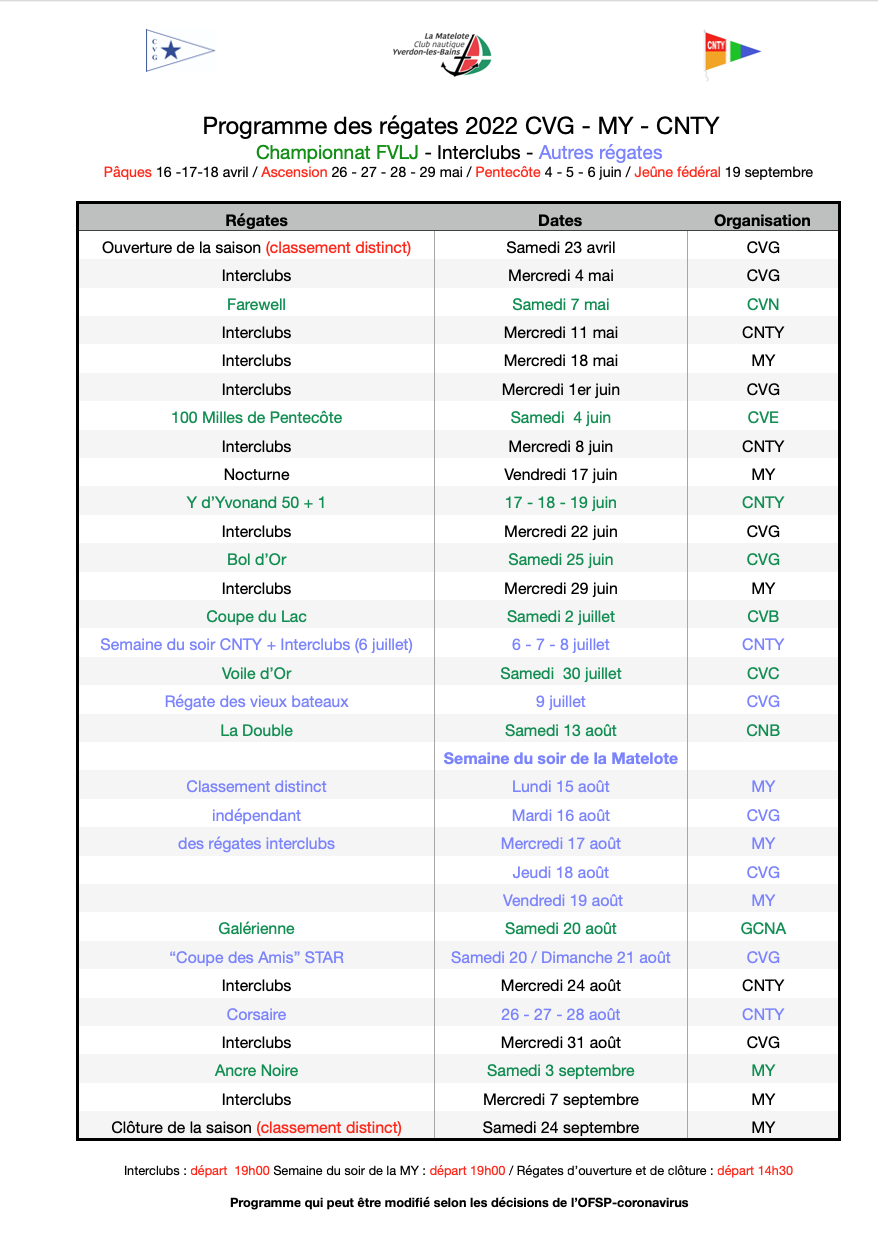Select the Semaine du soir de la Matelote heading

(x=560, y=758)
